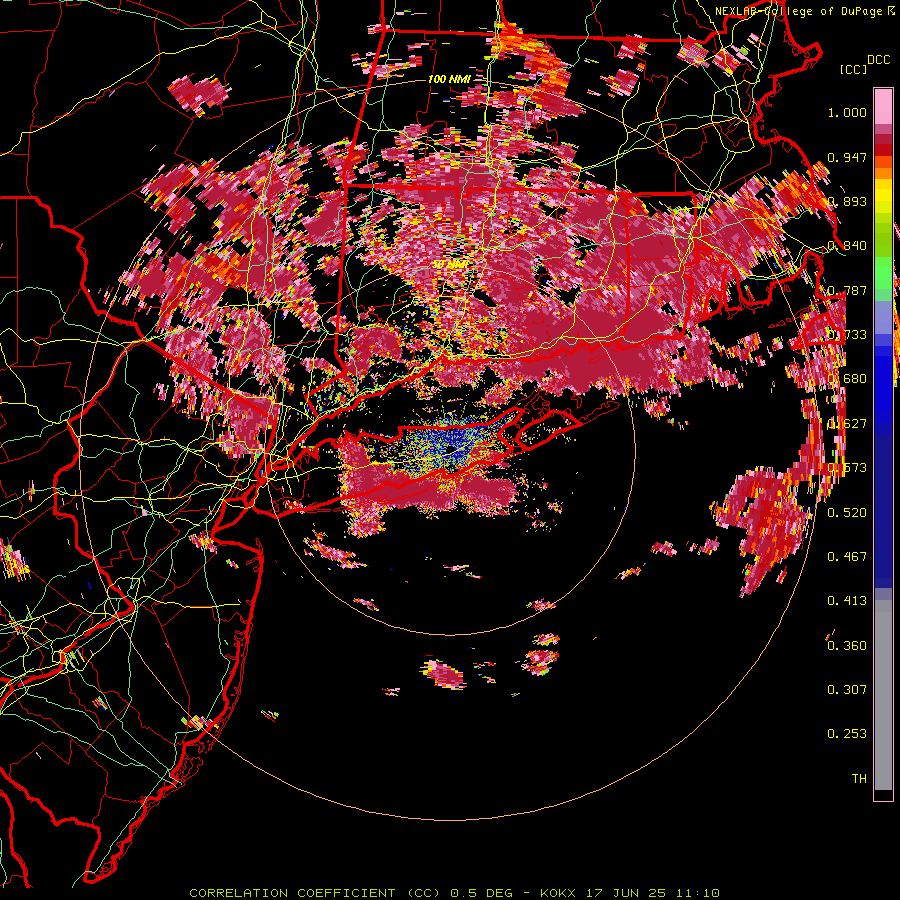Click the Correlation Coefficient caption at bottom

(x=454, y=893)
